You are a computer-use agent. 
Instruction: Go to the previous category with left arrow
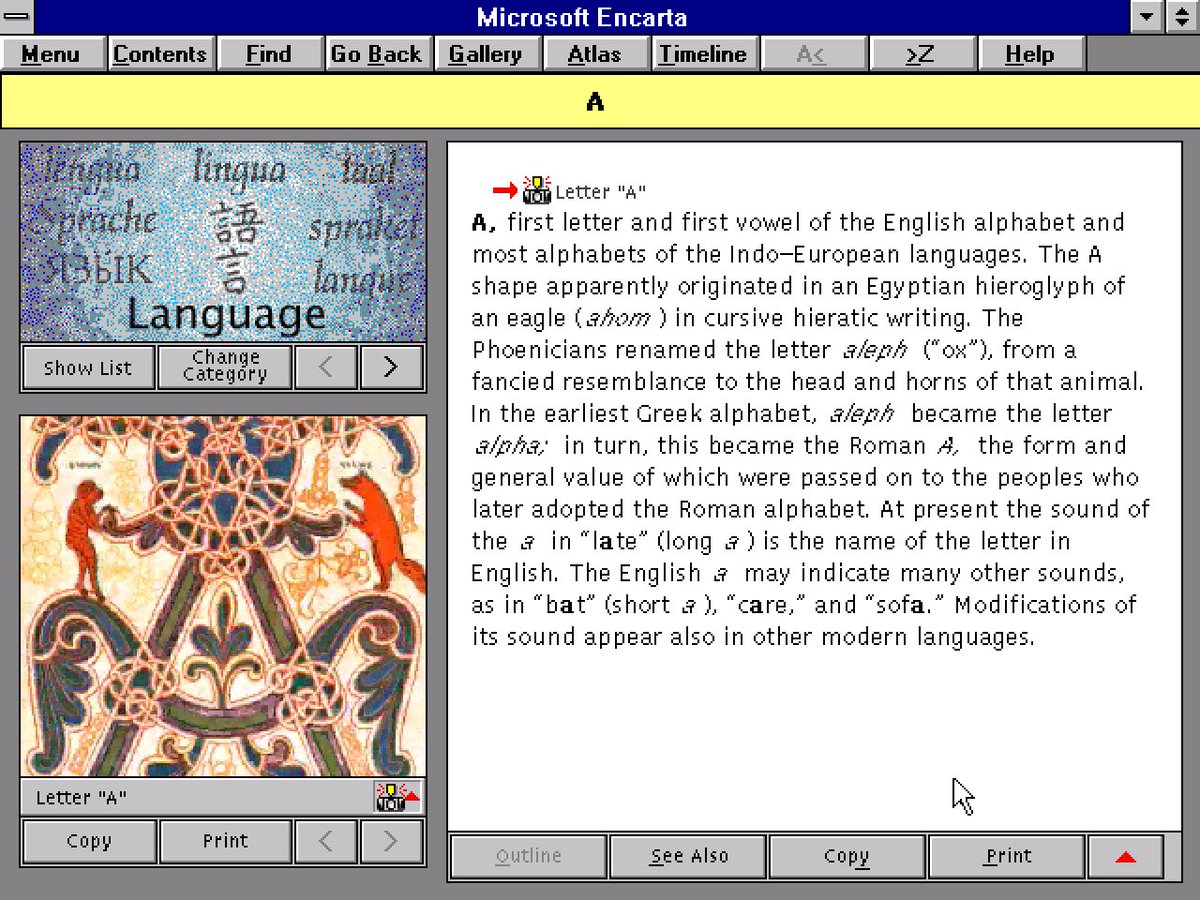tap(325, 368)
